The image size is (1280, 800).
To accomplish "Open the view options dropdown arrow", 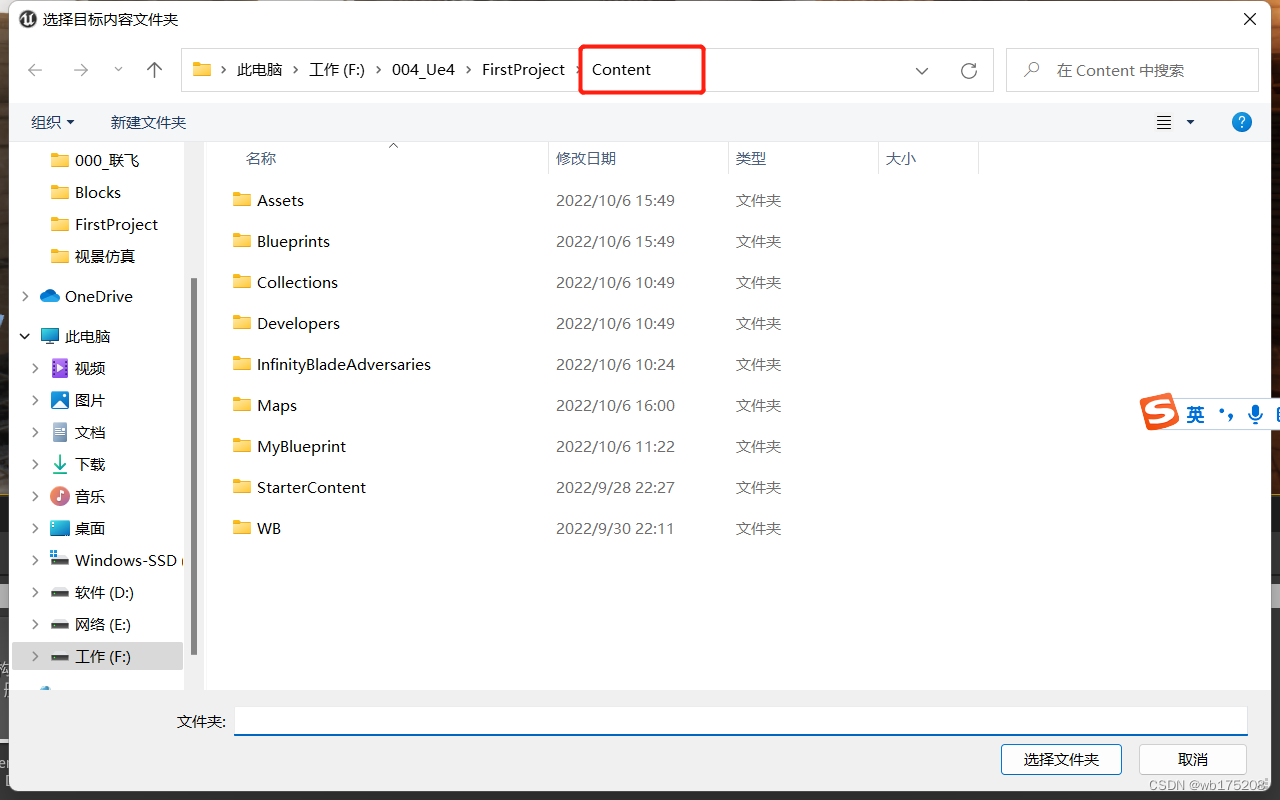I will (1190, 122).
